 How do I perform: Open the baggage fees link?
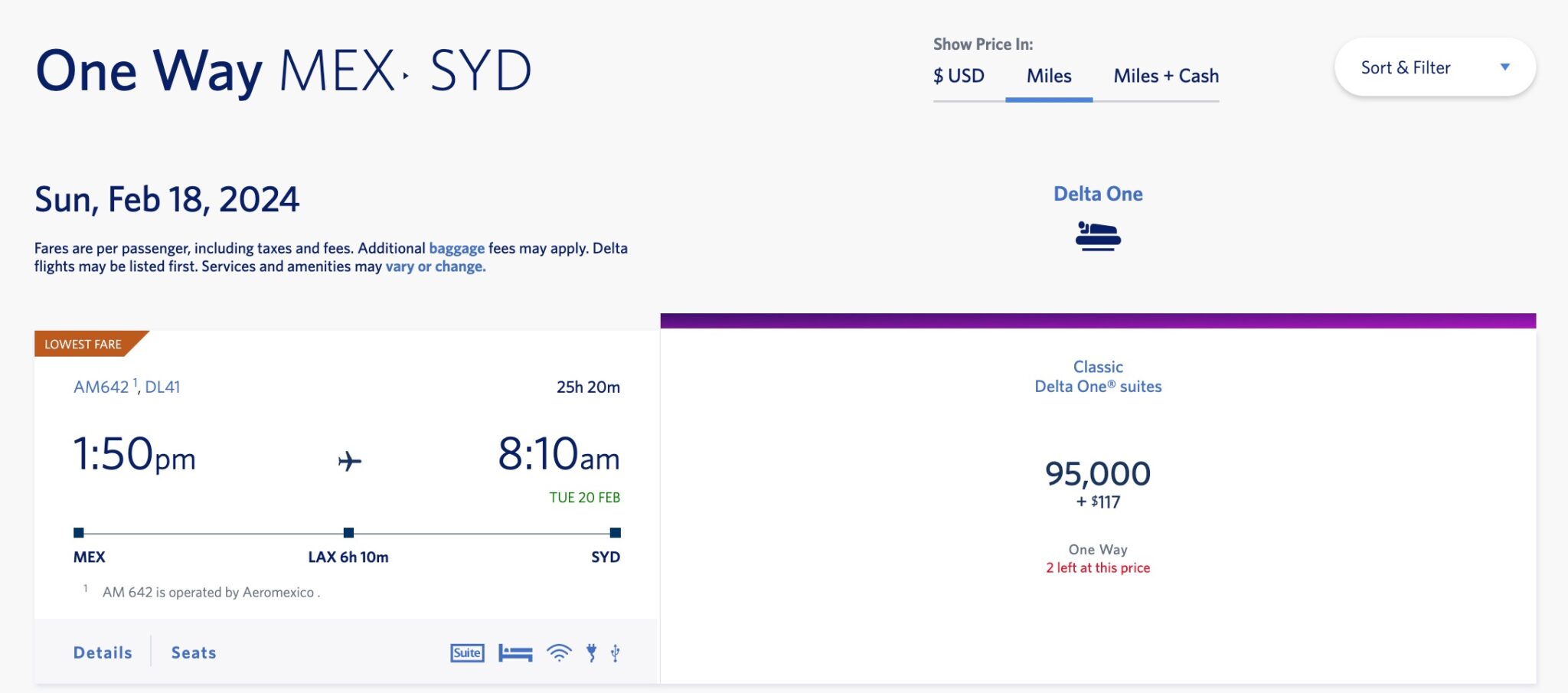pyautogui.click(x=455, y=247)
